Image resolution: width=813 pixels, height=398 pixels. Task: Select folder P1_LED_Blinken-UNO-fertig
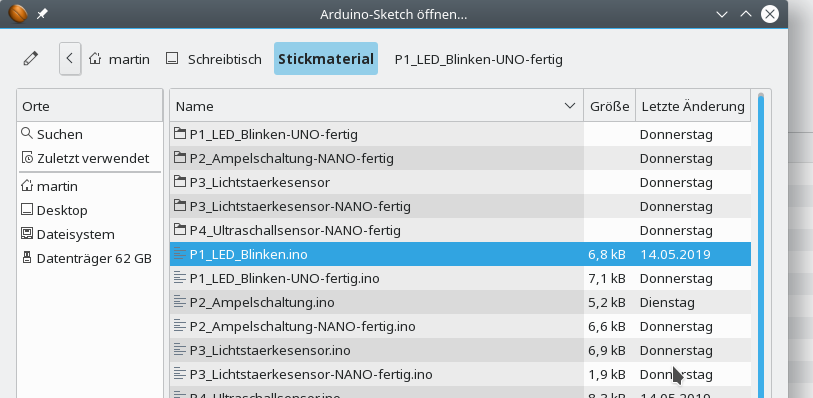pos(460,135)
